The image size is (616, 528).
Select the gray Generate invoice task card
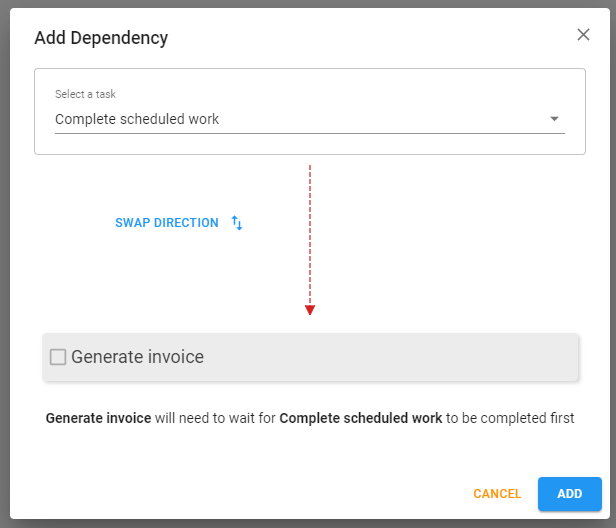(x=400, y=357)
